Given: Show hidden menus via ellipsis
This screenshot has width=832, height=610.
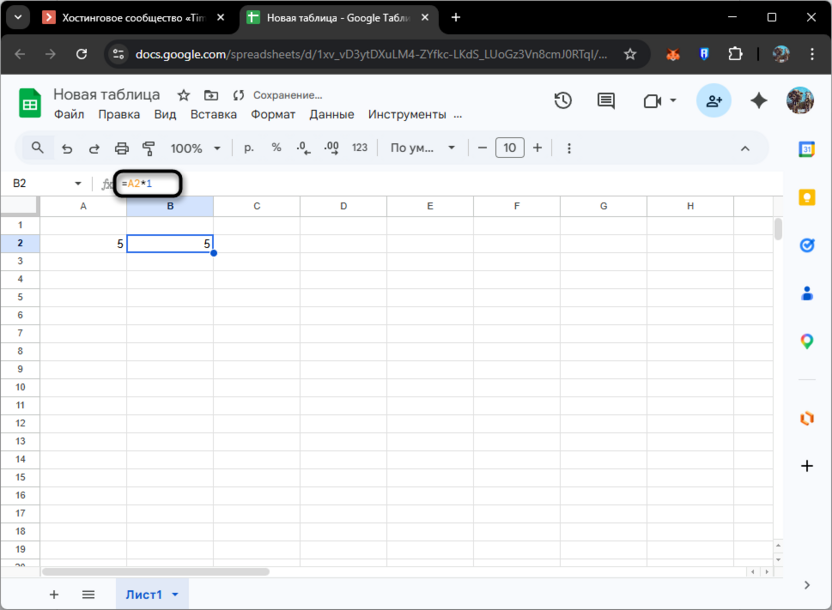Looking at the screenshot, I should (x=458, y=115).
